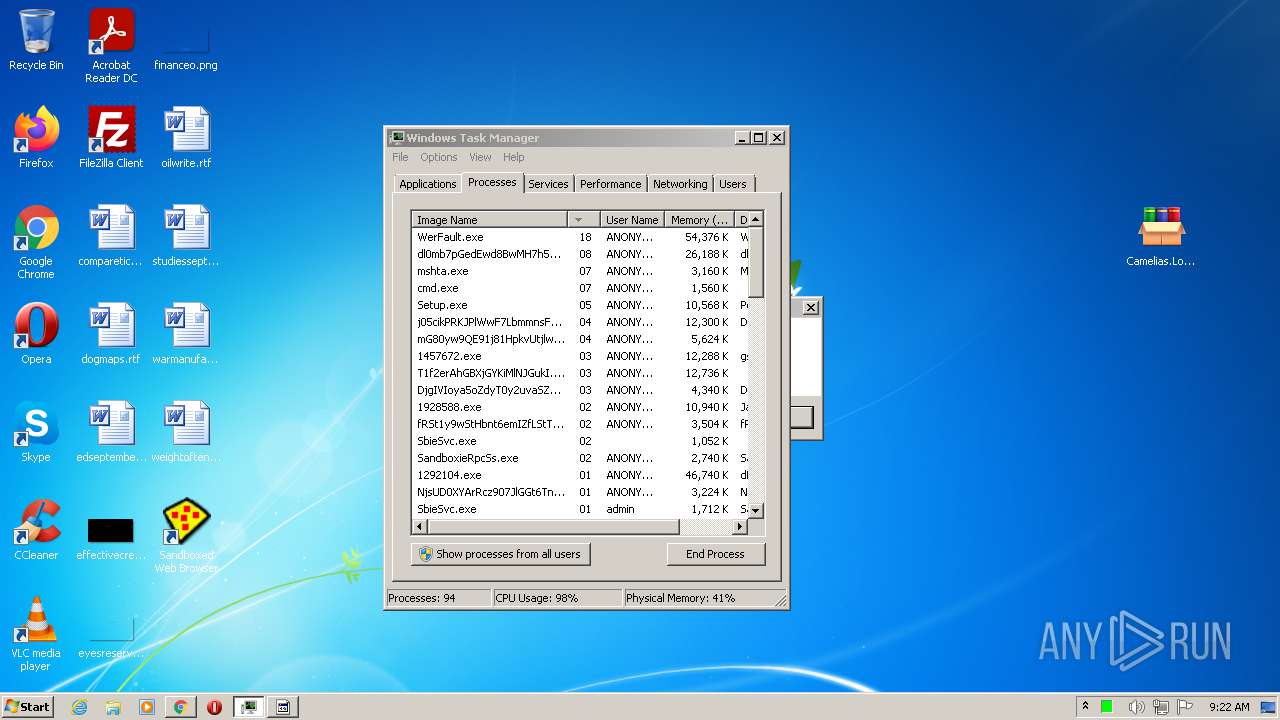
Task: Switch to the Networking tab
Action: pos(680,184)
